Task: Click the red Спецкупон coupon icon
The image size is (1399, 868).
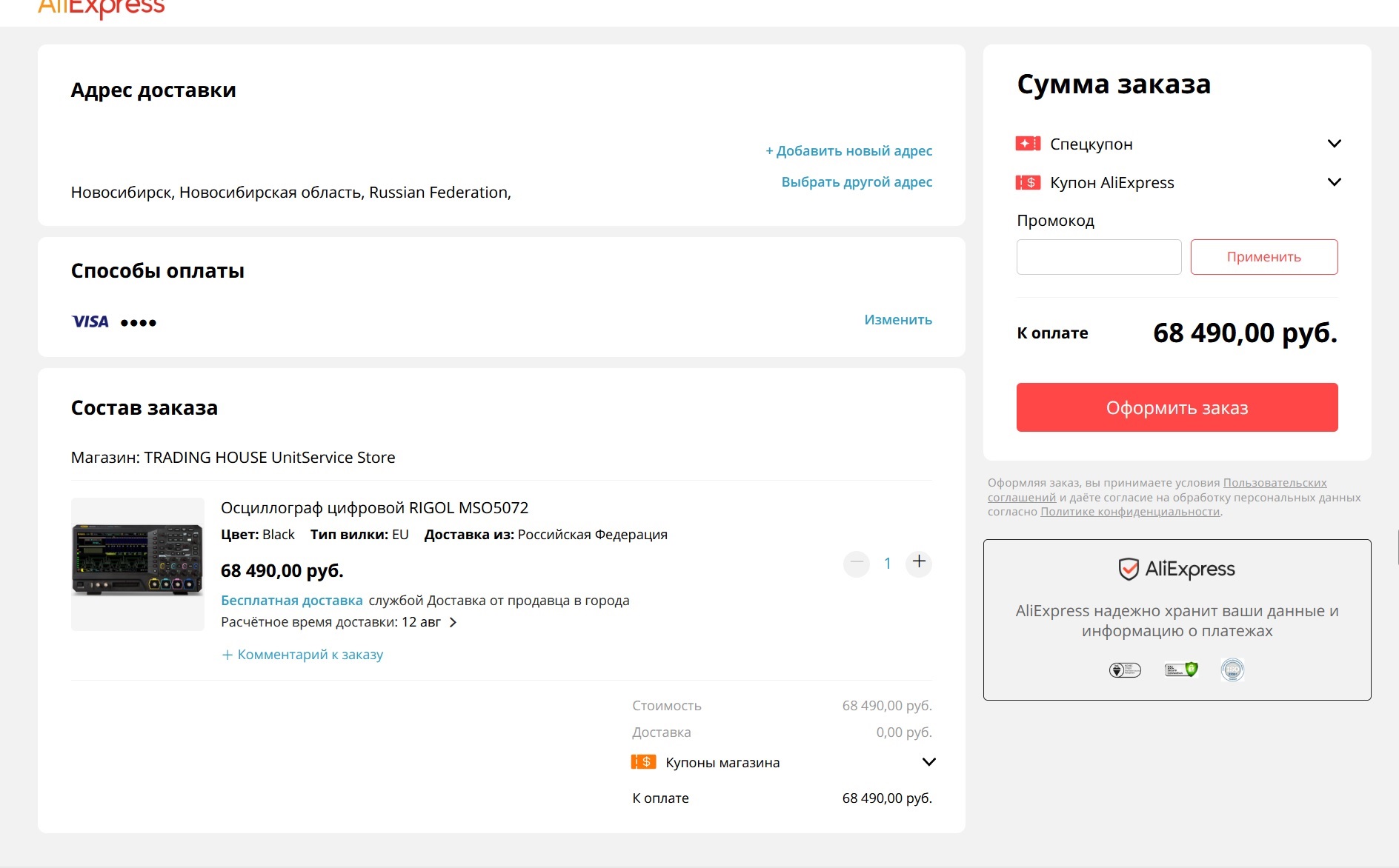Action: [1028, 144]
